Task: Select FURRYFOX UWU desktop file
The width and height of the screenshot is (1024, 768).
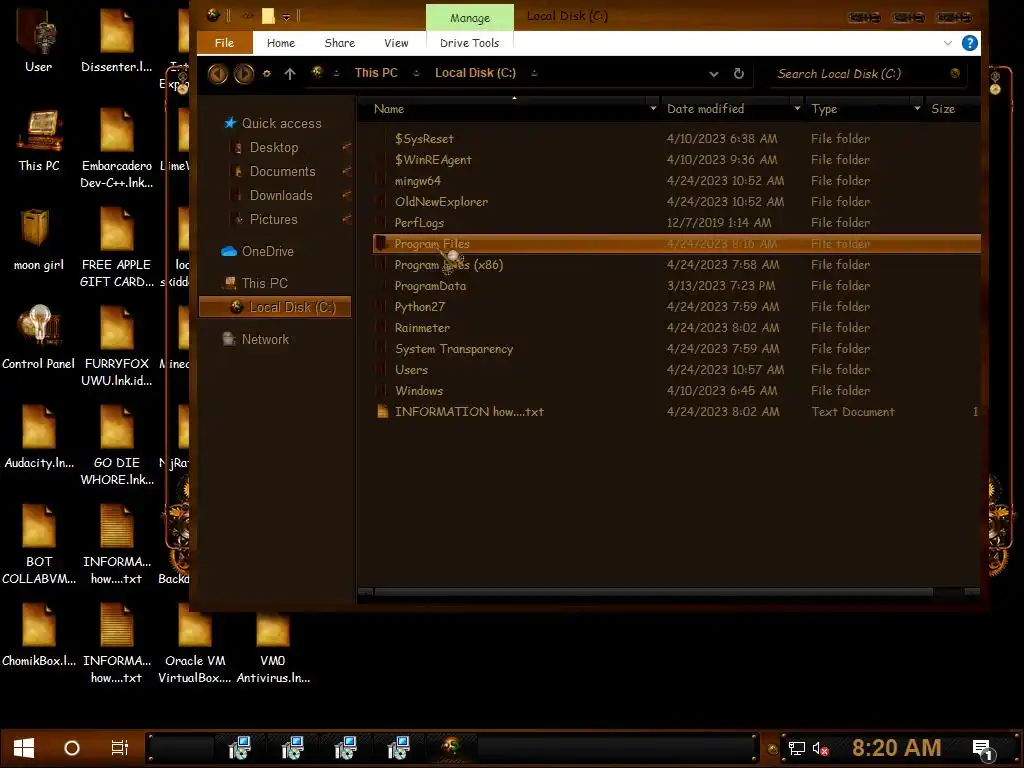Action: coord(116,347)
